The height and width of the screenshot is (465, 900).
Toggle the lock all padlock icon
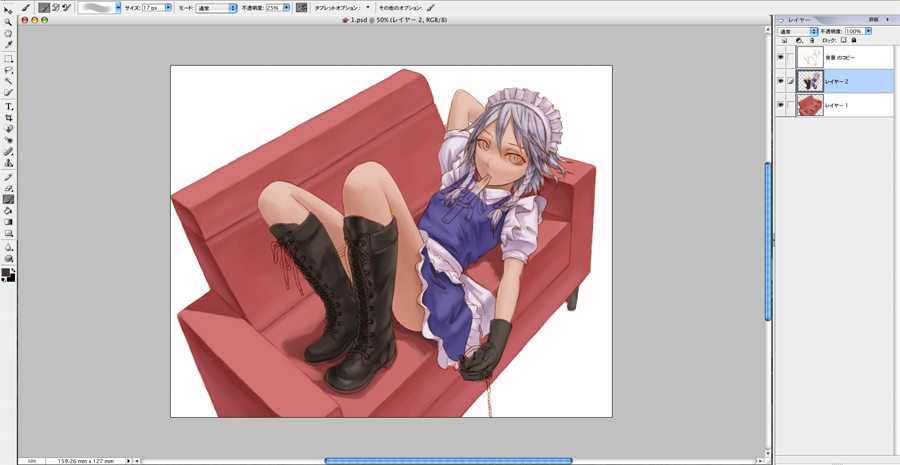tap(854, 40)
